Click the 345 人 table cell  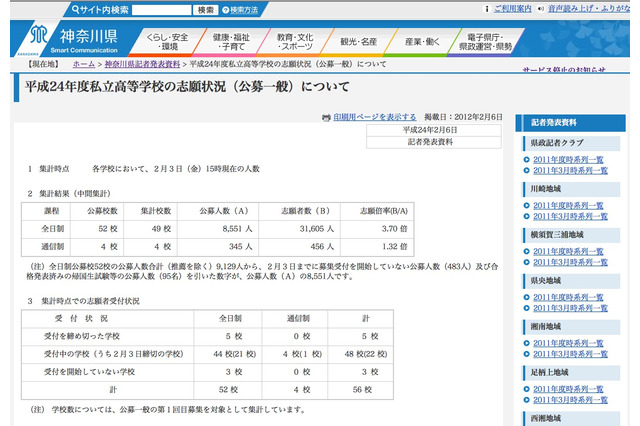[x=218, y=247]
